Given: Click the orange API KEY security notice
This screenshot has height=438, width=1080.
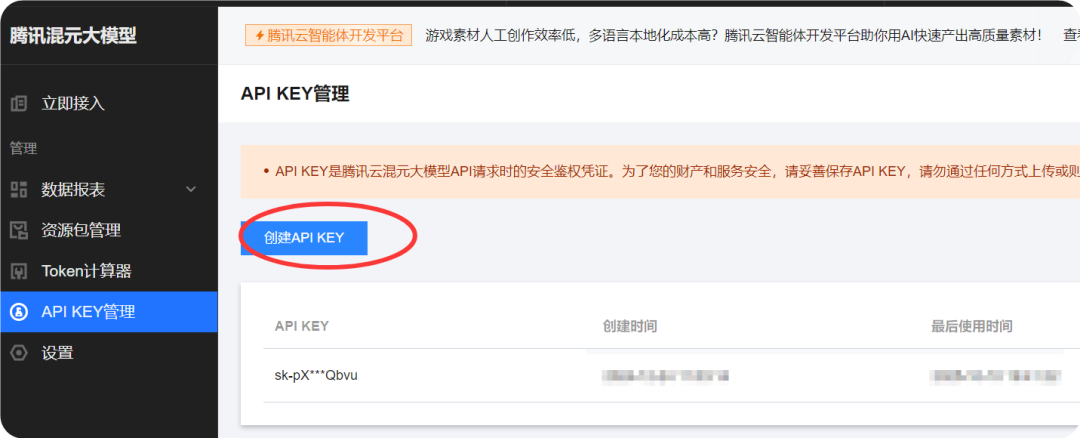Looking at the screenshot, I should click(660, 171).
